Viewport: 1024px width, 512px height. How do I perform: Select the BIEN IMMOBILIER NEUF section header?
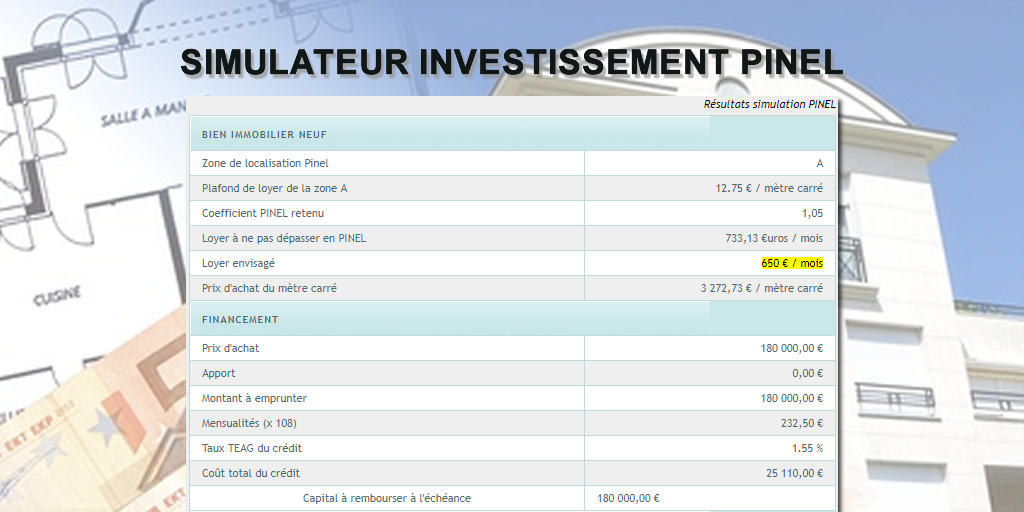[264, 135]
